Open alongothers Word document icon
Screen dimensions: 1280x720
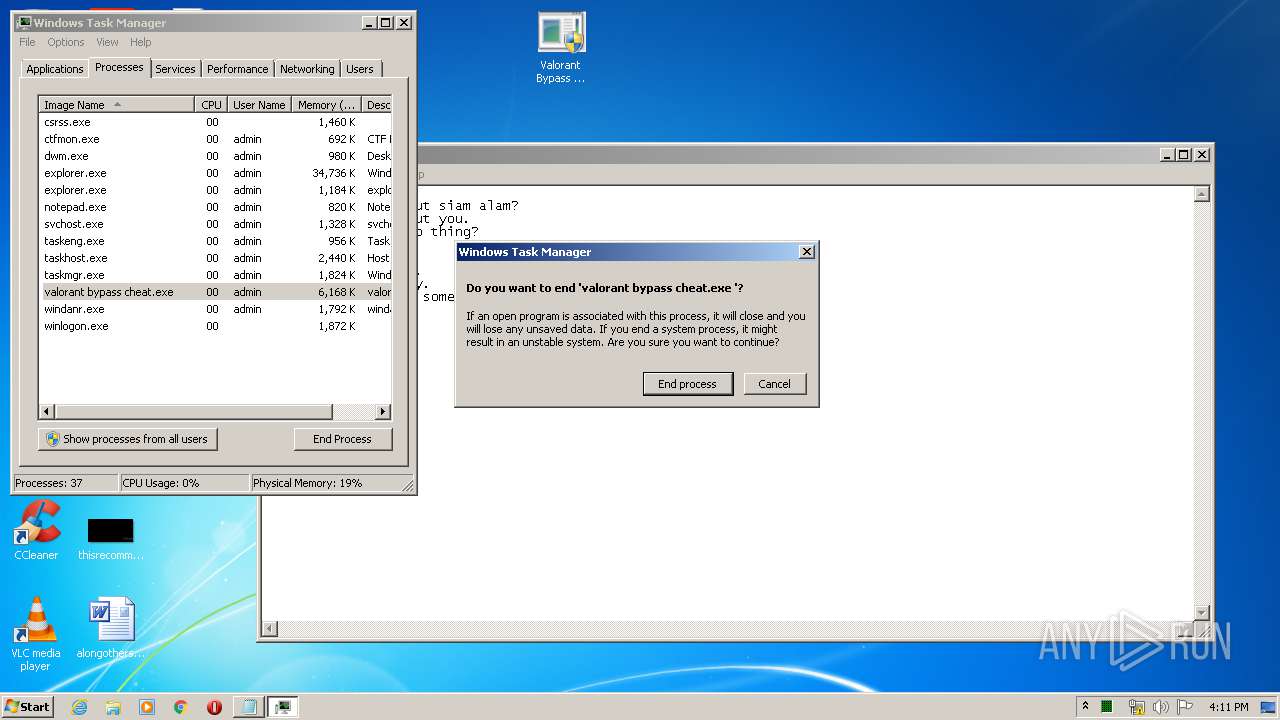pyautogui.click(x=110, y=628)
